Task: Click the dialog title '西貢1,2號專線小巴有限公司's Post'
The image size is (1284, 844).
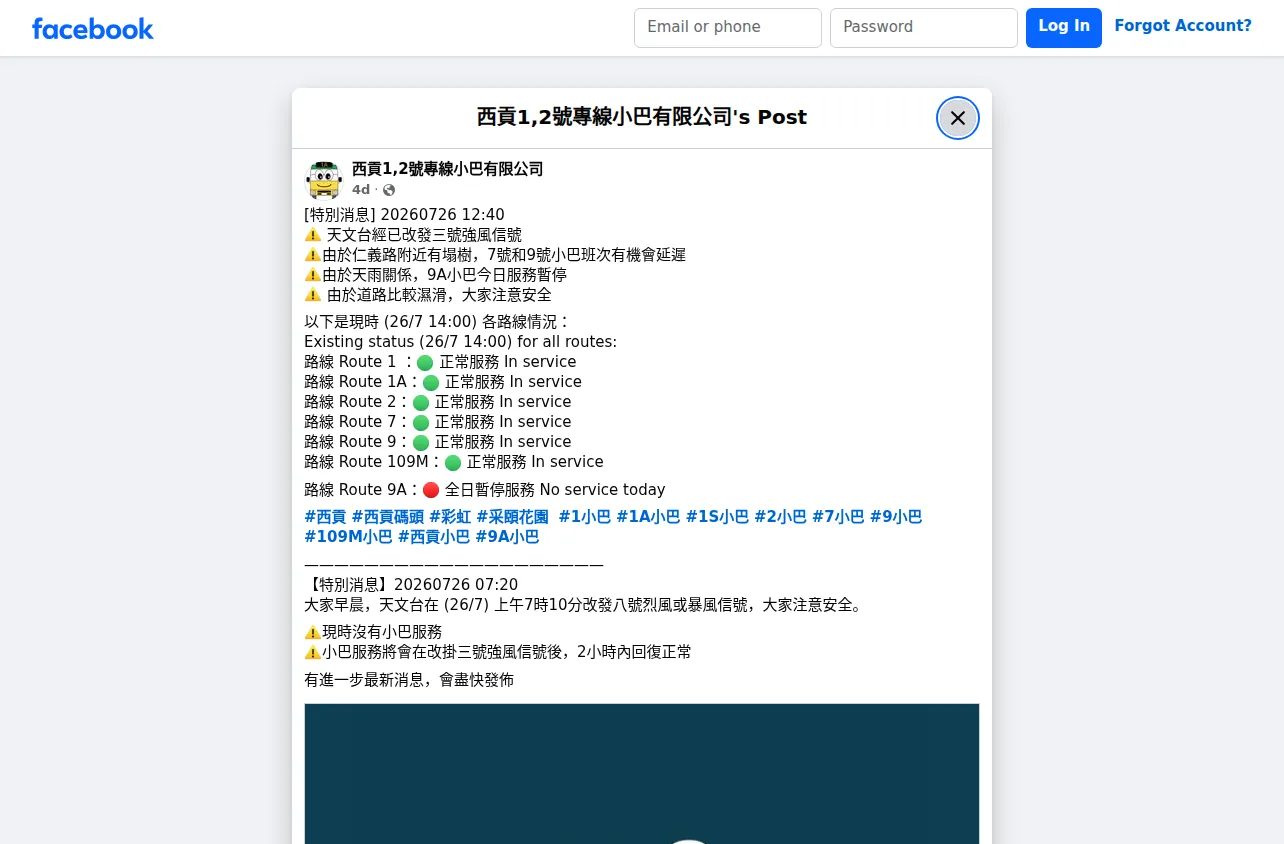Action: [x=642, y=117]
